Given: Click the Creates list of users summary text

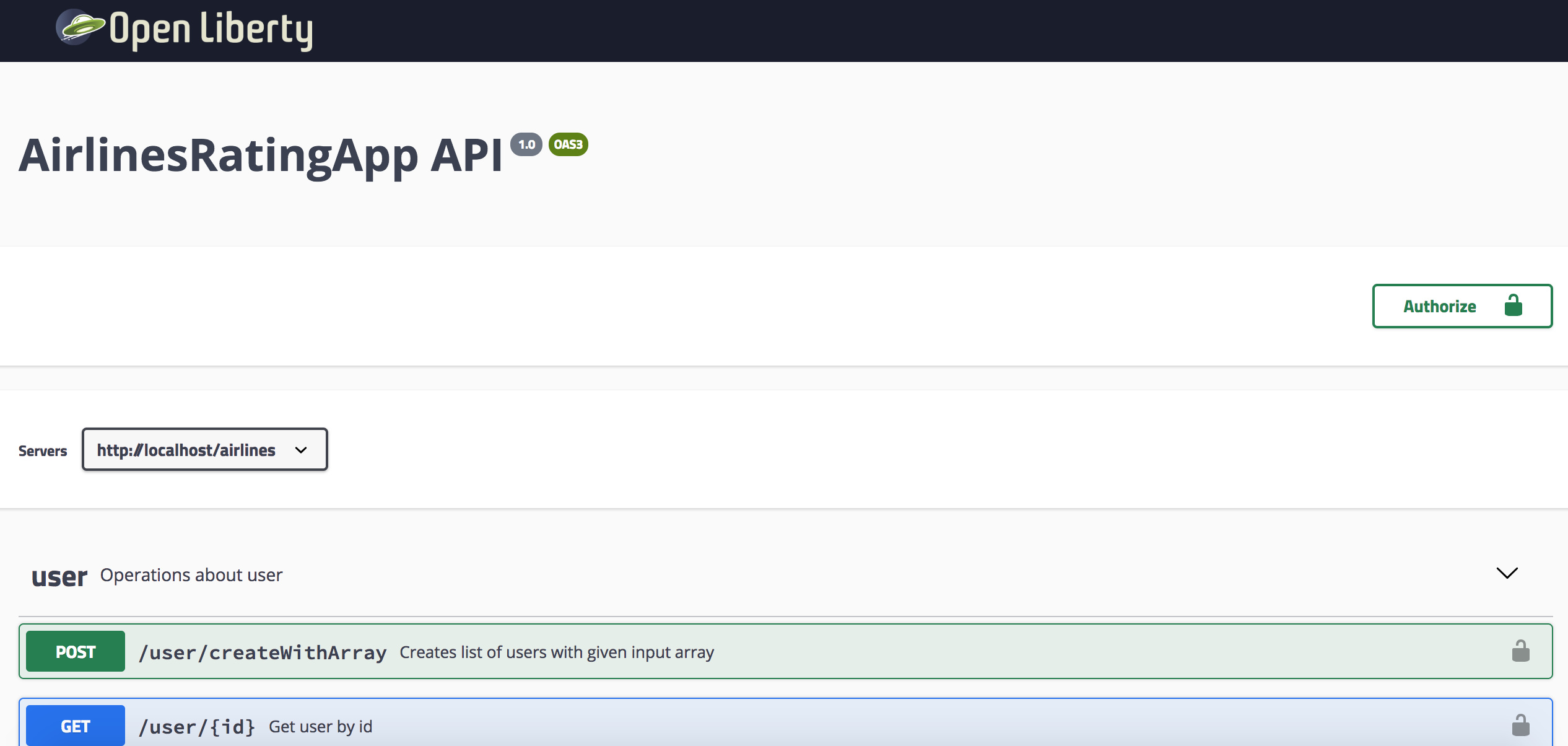Looking at the screenshot, I should tap(556, 652).
